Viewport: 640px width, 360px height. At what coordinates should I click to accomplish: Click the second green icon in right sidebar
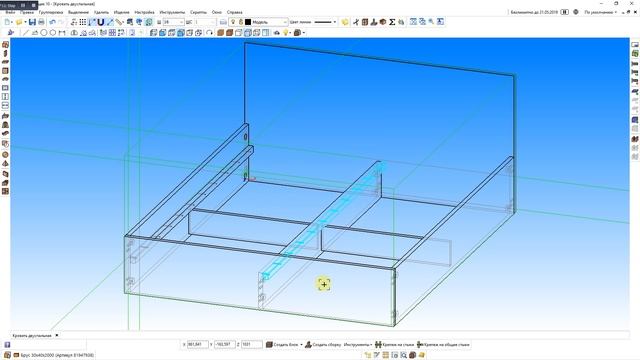tap(635, 54)
